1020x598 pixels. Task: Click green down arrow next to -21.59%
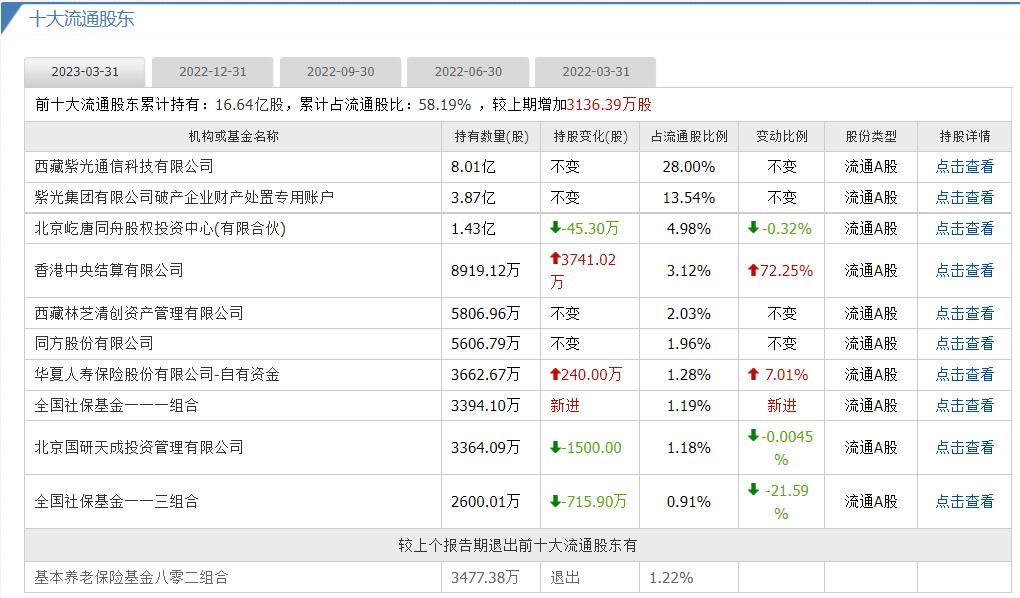click(x=752, y=489)
